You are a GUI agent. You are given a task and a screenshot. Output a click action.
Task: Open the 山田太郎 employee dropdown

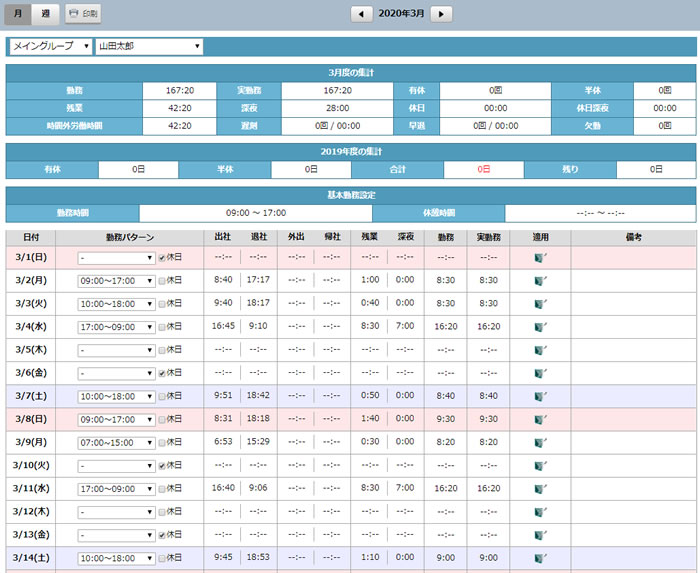[x=149, y=46]
